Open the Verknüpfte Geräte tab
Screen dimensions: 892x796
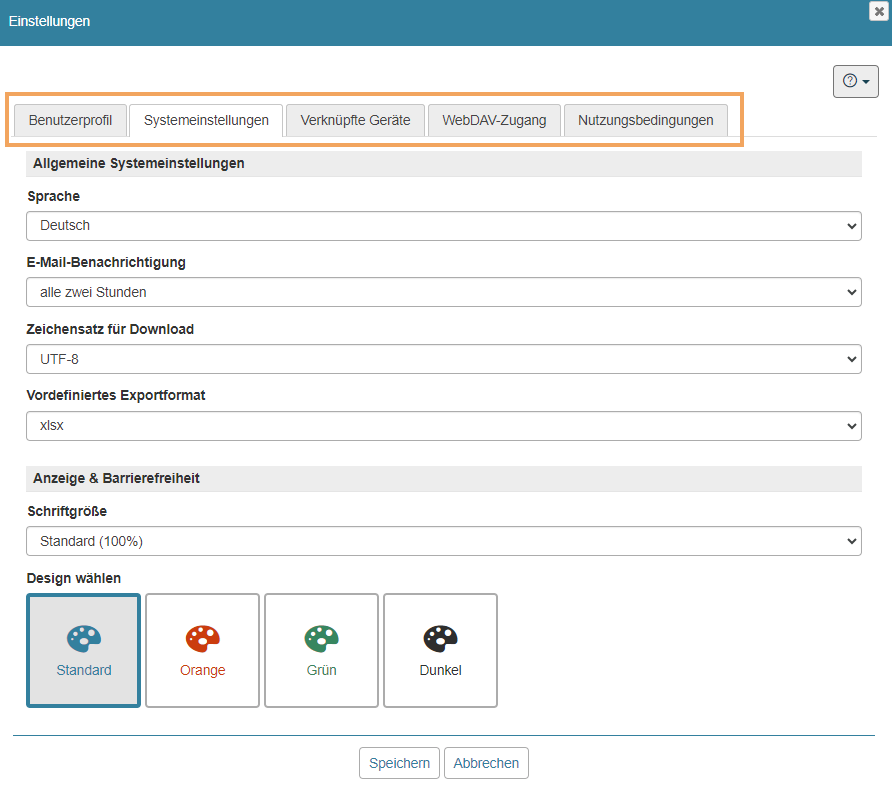coord(355,120)
